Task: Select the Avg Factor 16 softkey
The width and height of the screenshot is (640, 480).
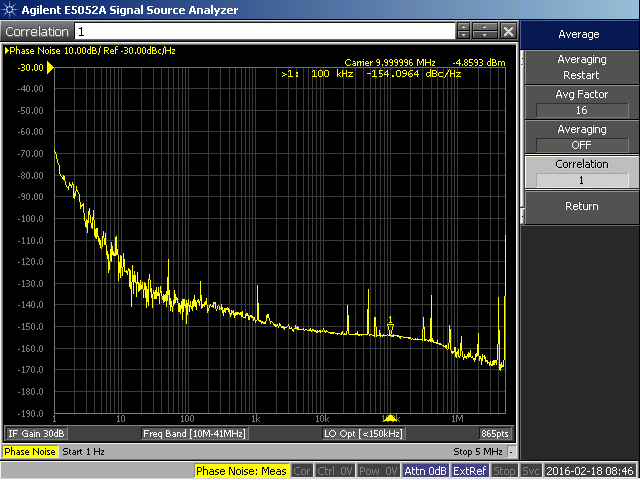Action: point(581,102)
